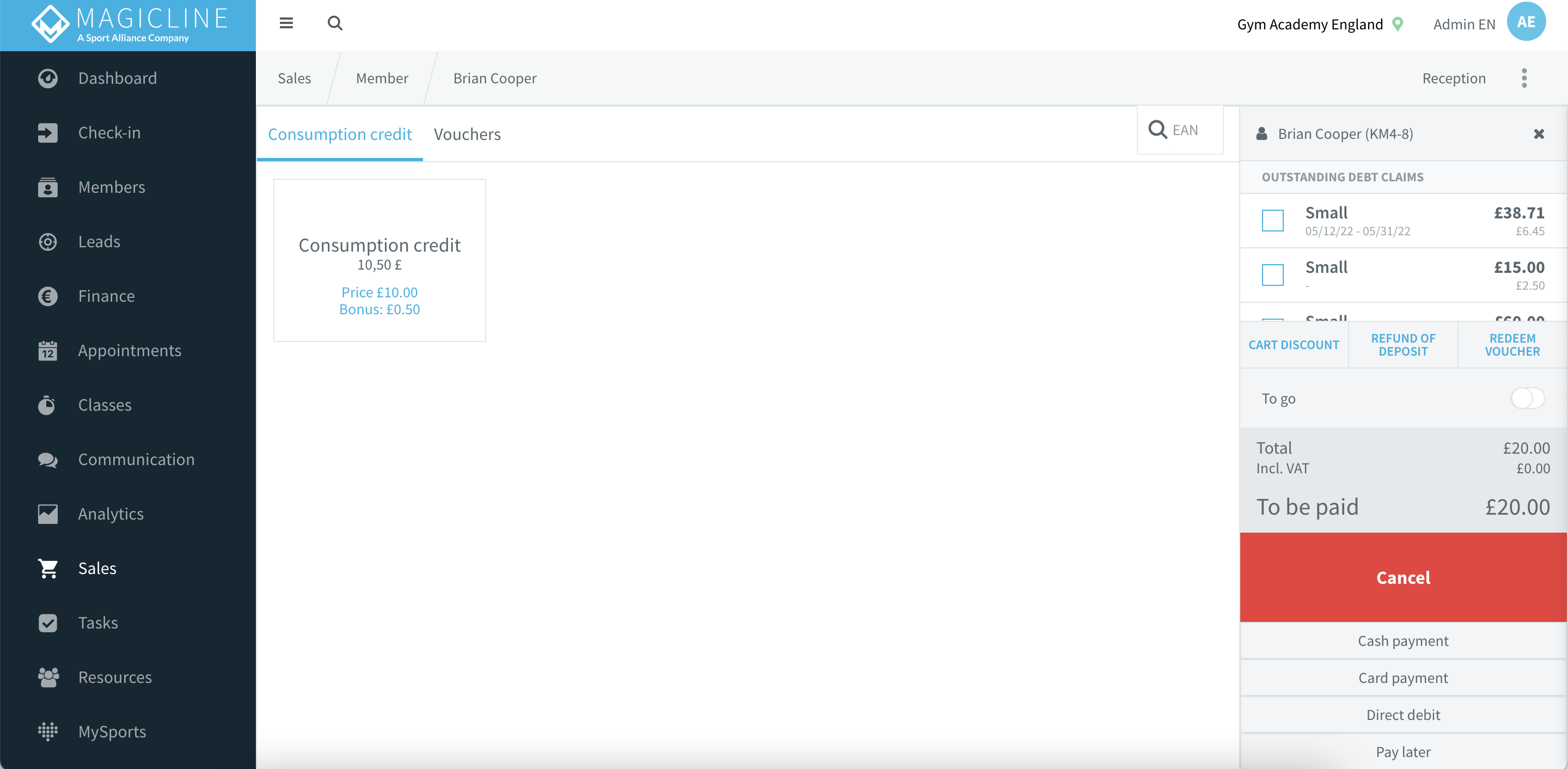Switch to the Vouchers tab
This screenshot has width=1568, height=769.
(467, 134)
